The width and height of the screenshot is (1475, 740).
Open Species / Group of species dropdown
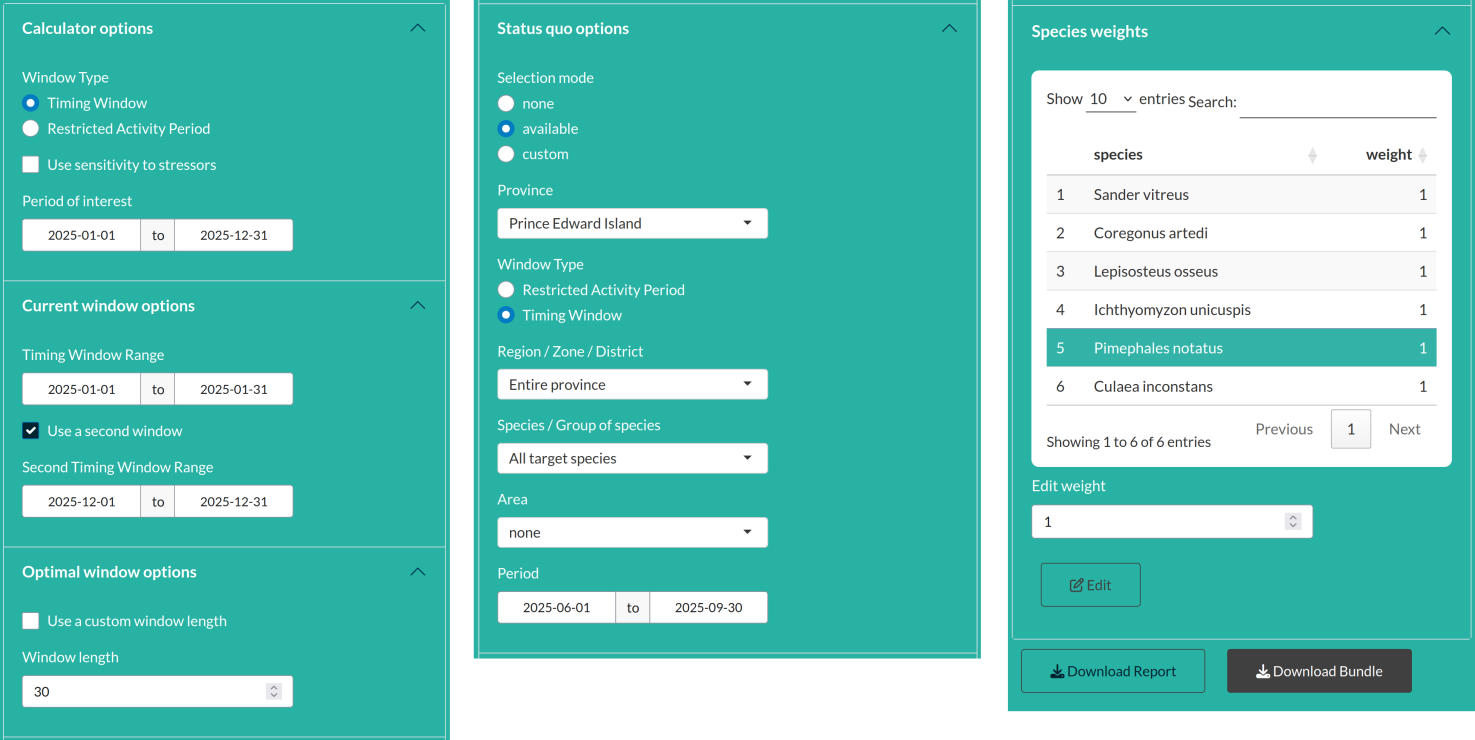[632, 458]
